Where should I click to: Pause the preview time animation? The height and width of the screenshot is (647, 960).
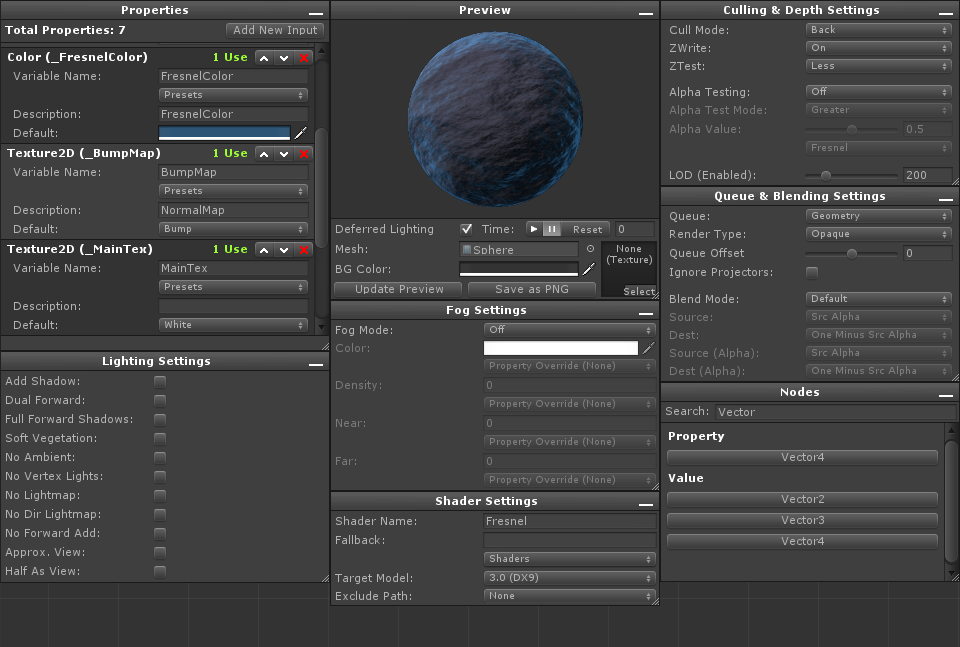(552, 230)
